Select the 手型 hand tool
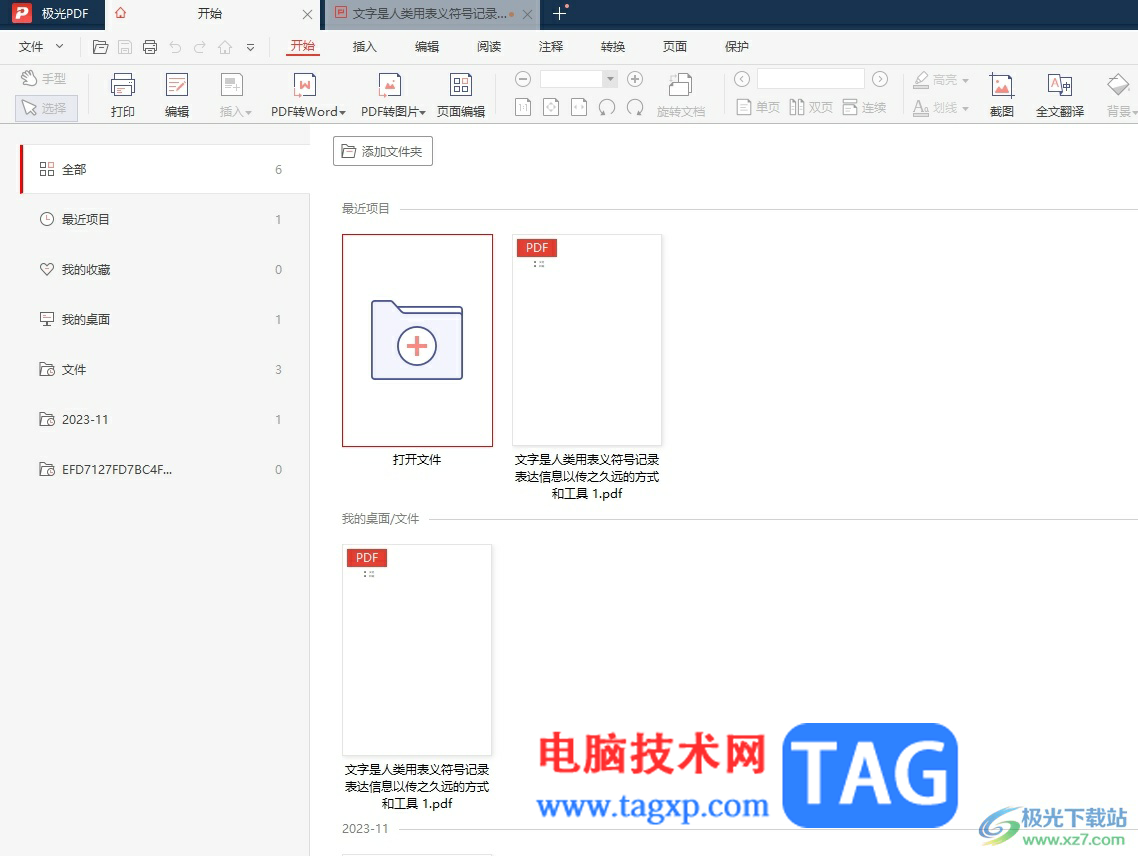 point(44,78)
